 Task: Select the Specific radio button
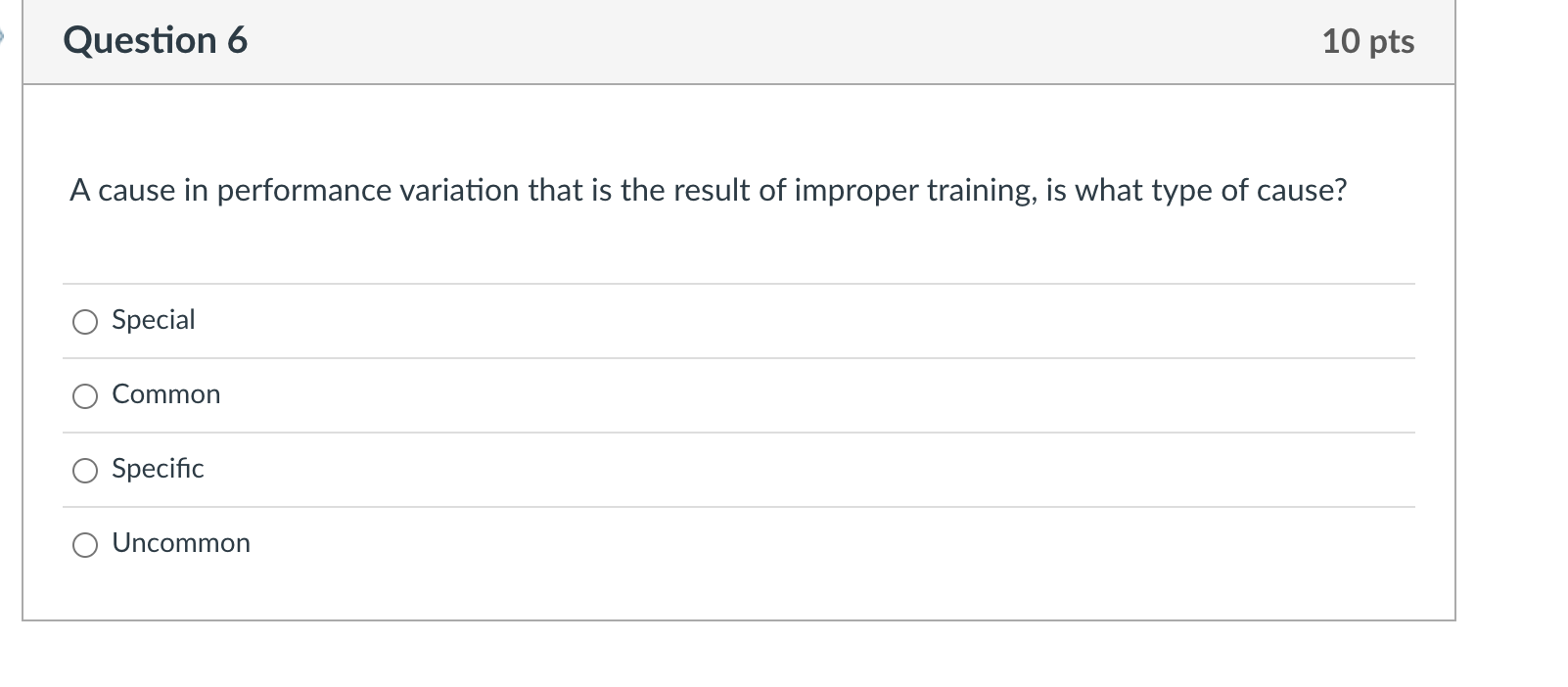coord(84,470)
